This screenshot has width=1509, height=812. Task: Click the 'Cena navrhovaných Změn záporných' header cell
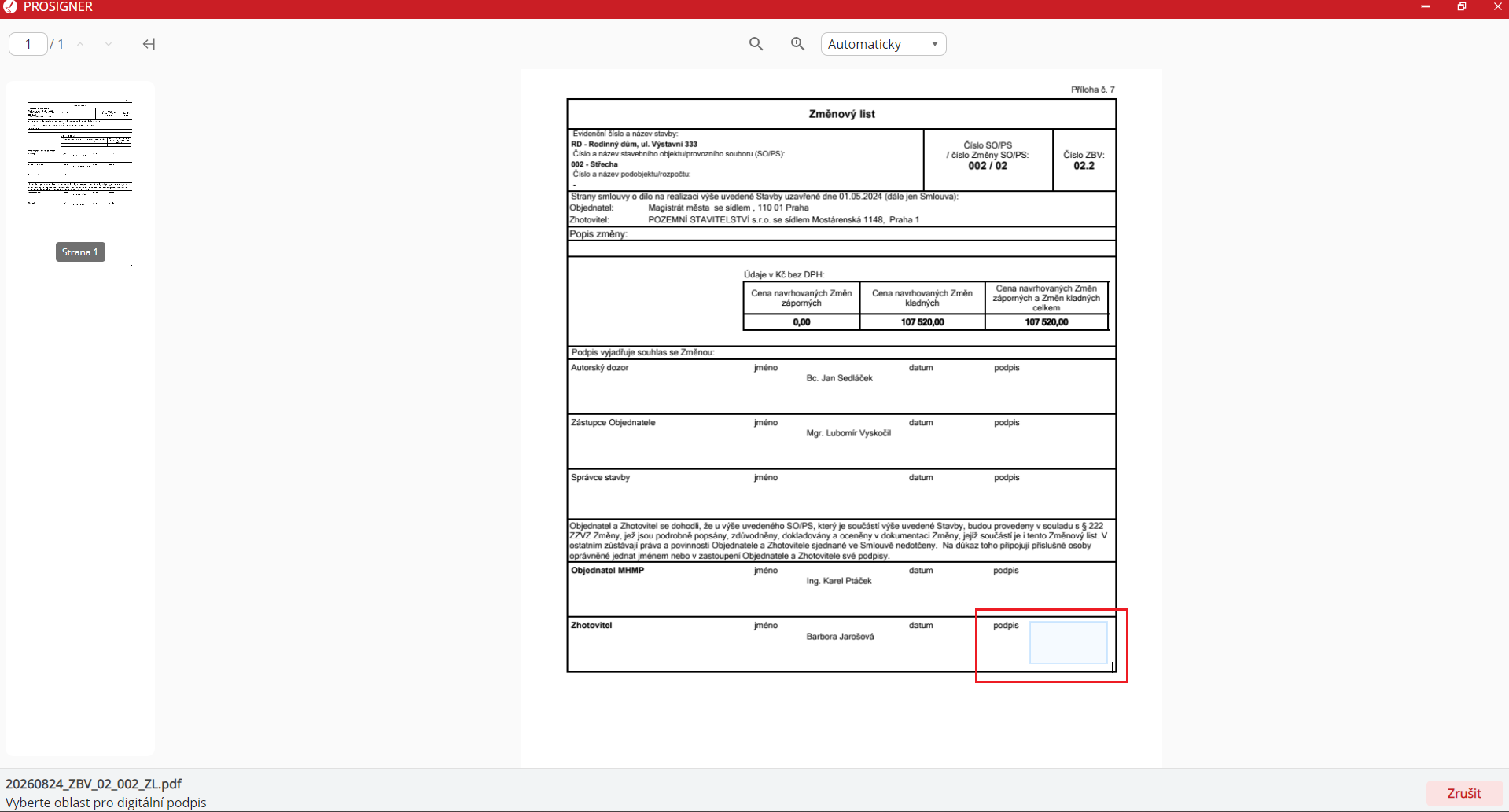pos(801,298)
